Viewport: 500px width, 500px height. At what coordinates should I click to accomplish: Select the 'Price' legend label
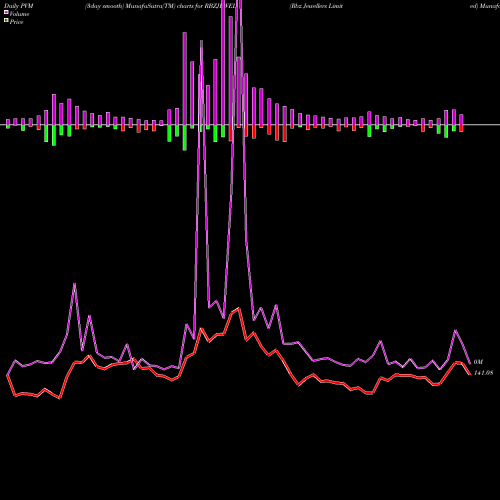pyautogui.click(x=16, y=22)
